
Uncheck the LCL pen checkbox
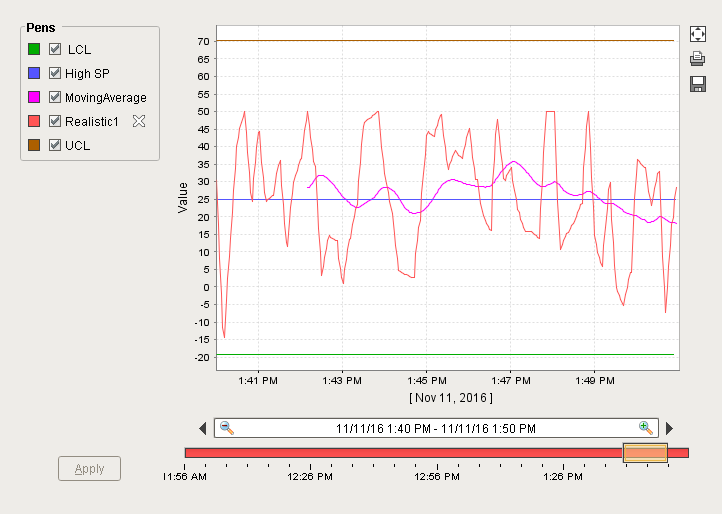pos(55,49)
